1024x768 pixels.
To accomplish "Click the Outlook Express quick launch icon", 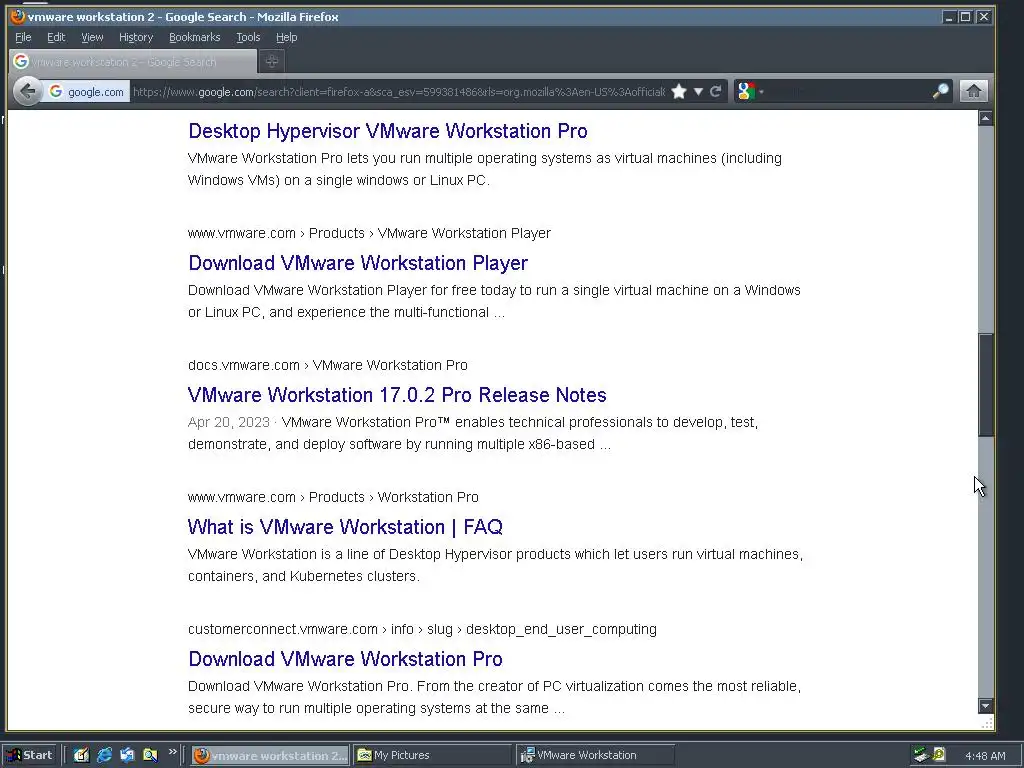I will click(x=127, y=755).
